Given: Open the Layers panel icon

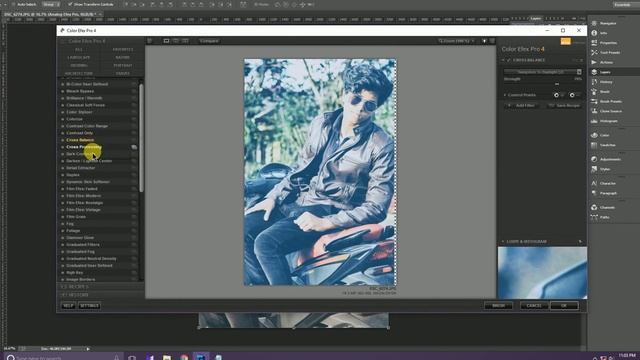Looking at the screenshot, I should [x=594, y=72].
